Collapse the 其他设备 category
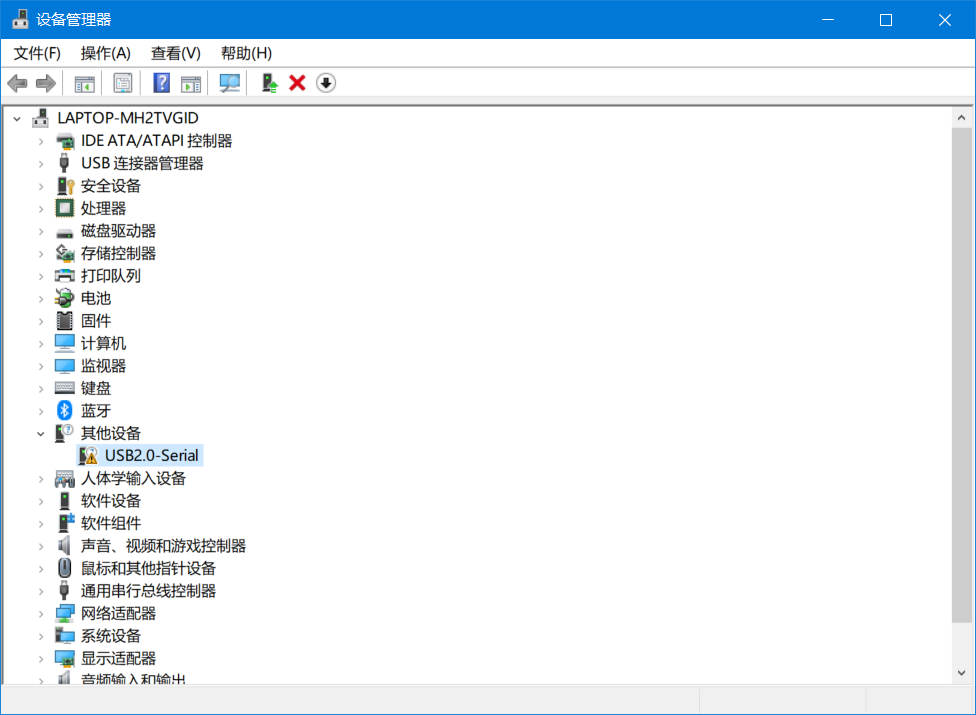The height and width of the screenshot is (715, 976). [x=41, y=434]
